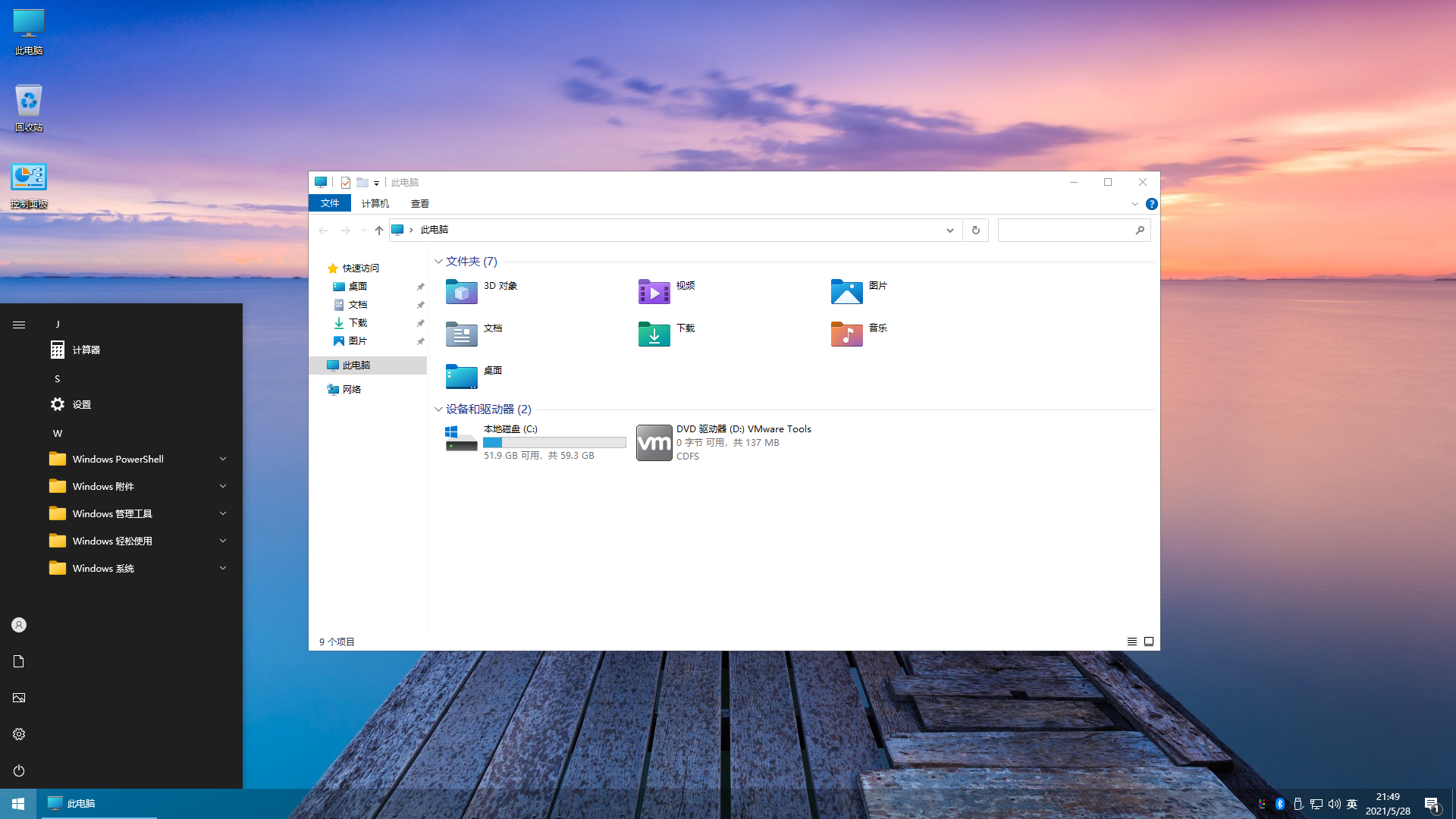
Task: Click the back navigation arrow
Action: (324, 230)
